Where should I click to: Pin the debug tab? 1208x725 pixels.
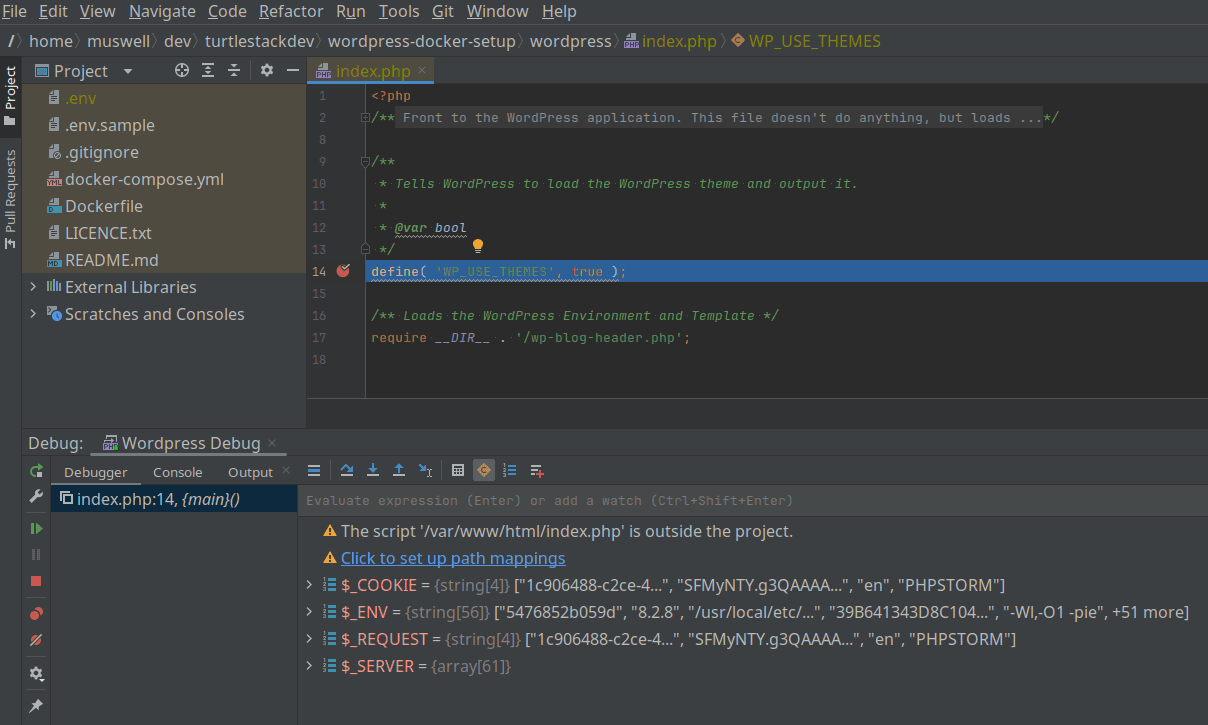36,706
